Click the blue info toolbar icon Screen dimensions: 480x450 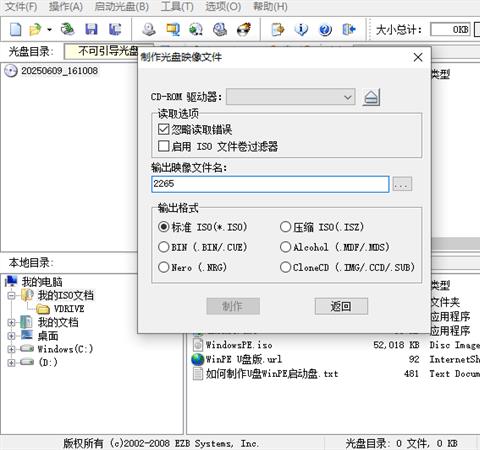[301, 30]
